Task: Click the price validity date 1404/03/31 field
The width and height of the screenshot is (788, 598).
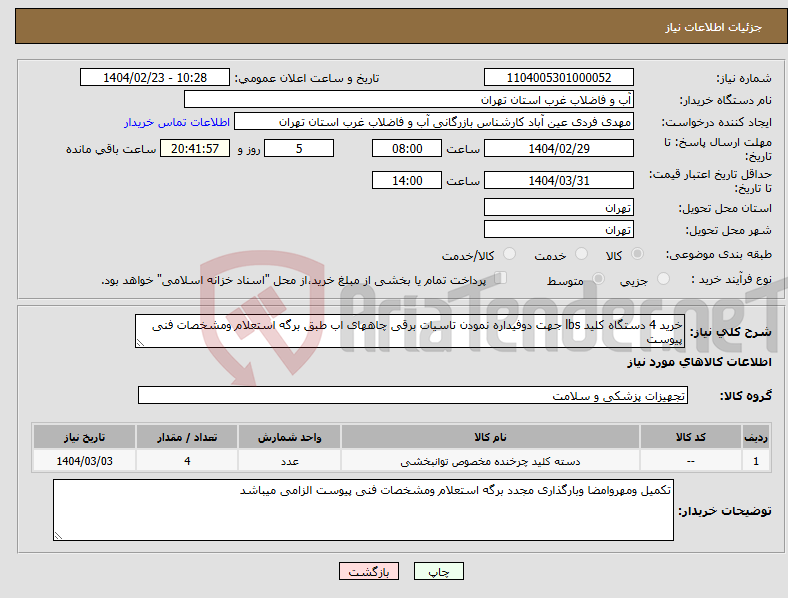Action: coord(559,180)
